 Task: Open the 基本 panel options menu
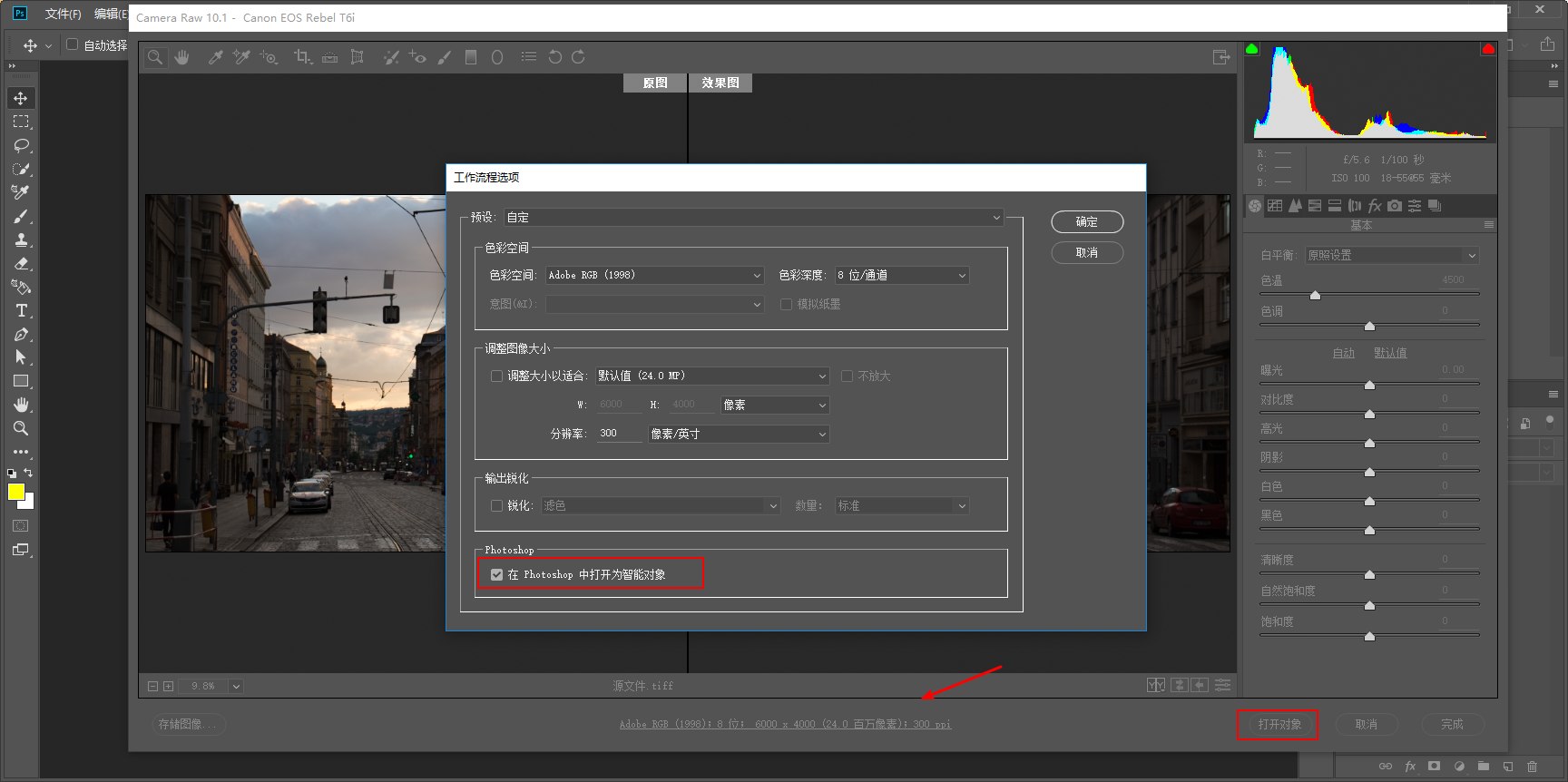(x=1488, y=225)
